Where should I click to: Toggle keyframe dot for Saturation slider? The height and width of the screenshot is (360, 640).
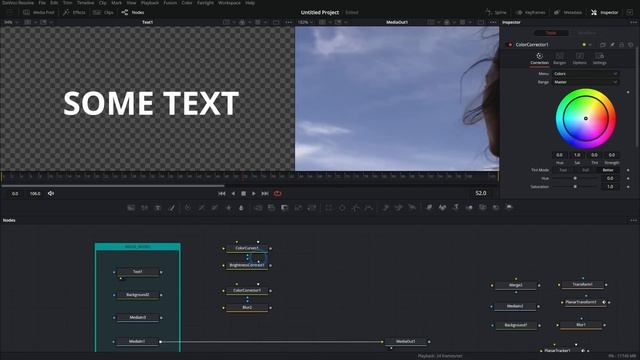628,187
